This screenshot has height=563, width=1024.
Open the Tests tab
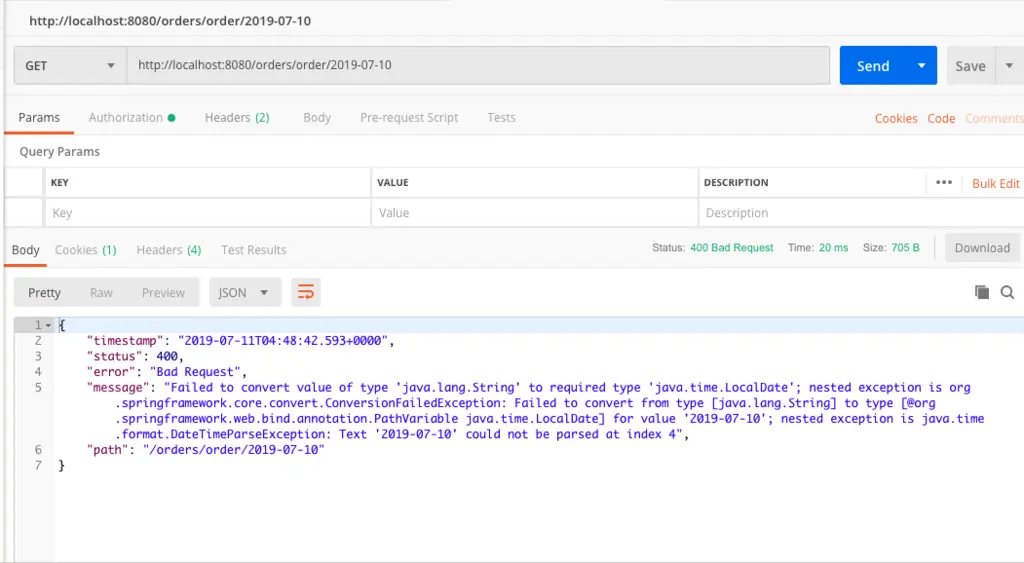click(502, 118)
